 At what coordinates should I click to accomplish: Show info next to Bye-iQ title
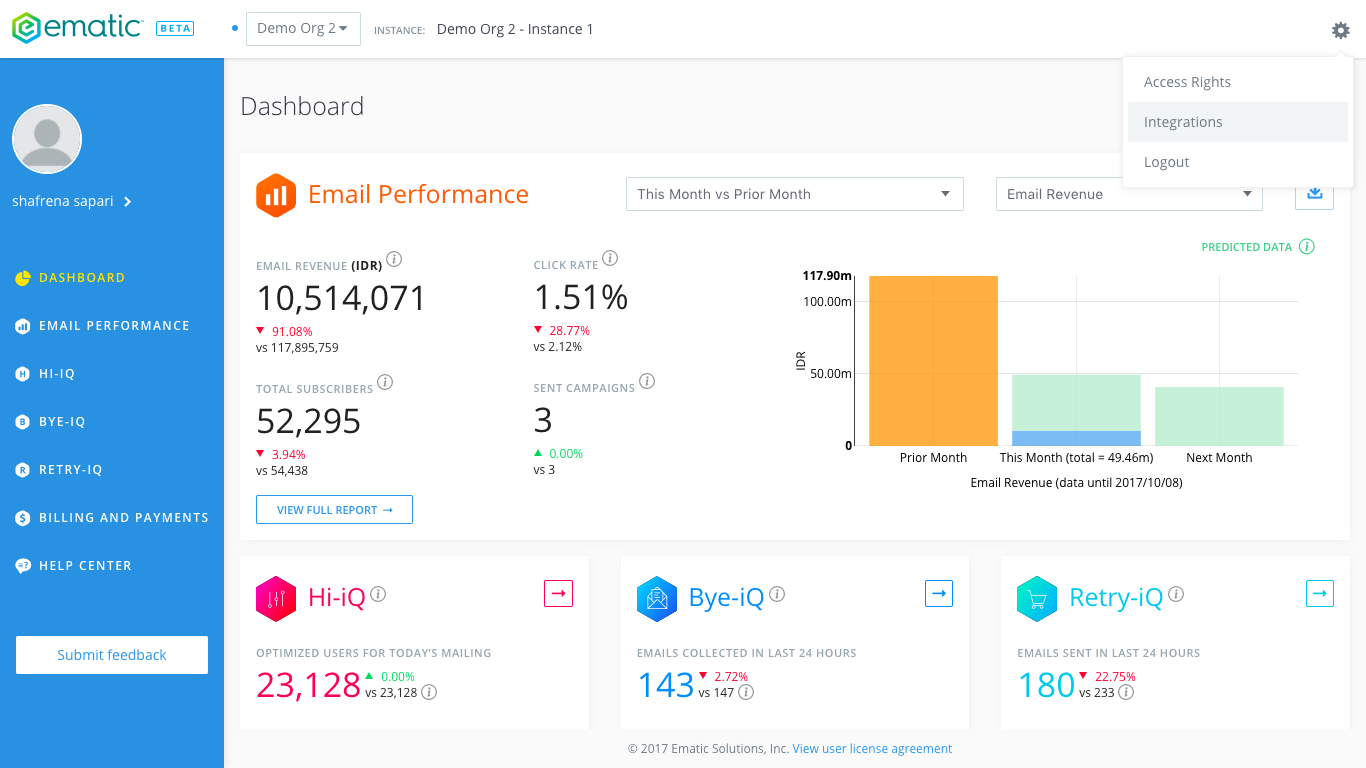[777, 594]
